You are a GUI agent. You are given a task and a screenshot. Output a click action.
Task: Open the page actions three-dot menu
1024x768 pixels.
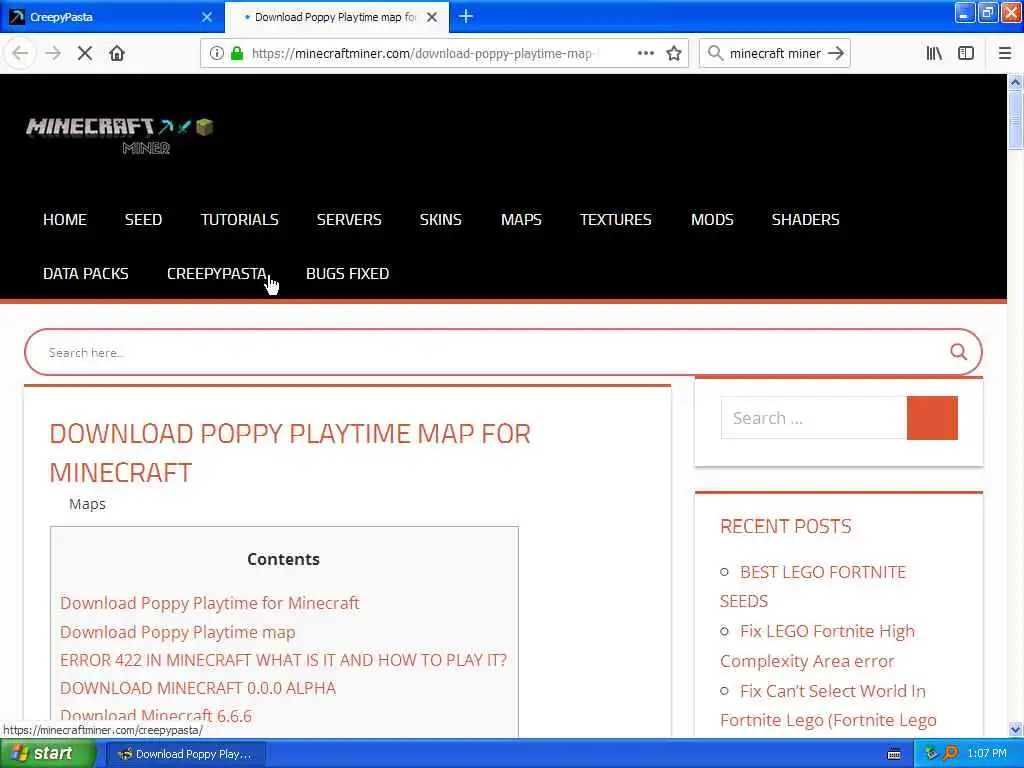[x=645, y=53]
